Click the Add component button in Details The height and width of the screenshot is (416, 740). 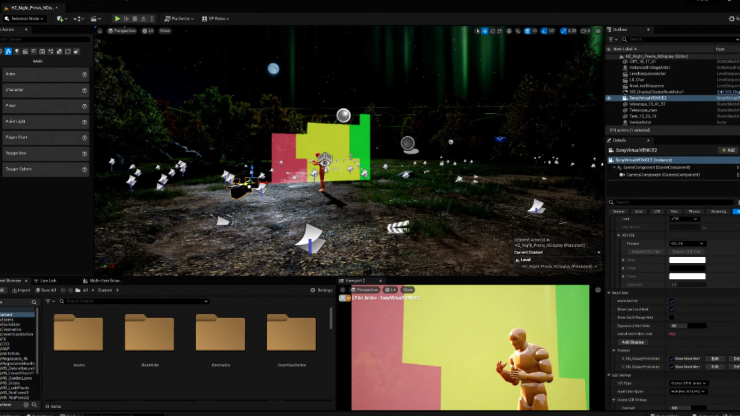(x=727, y=150)
